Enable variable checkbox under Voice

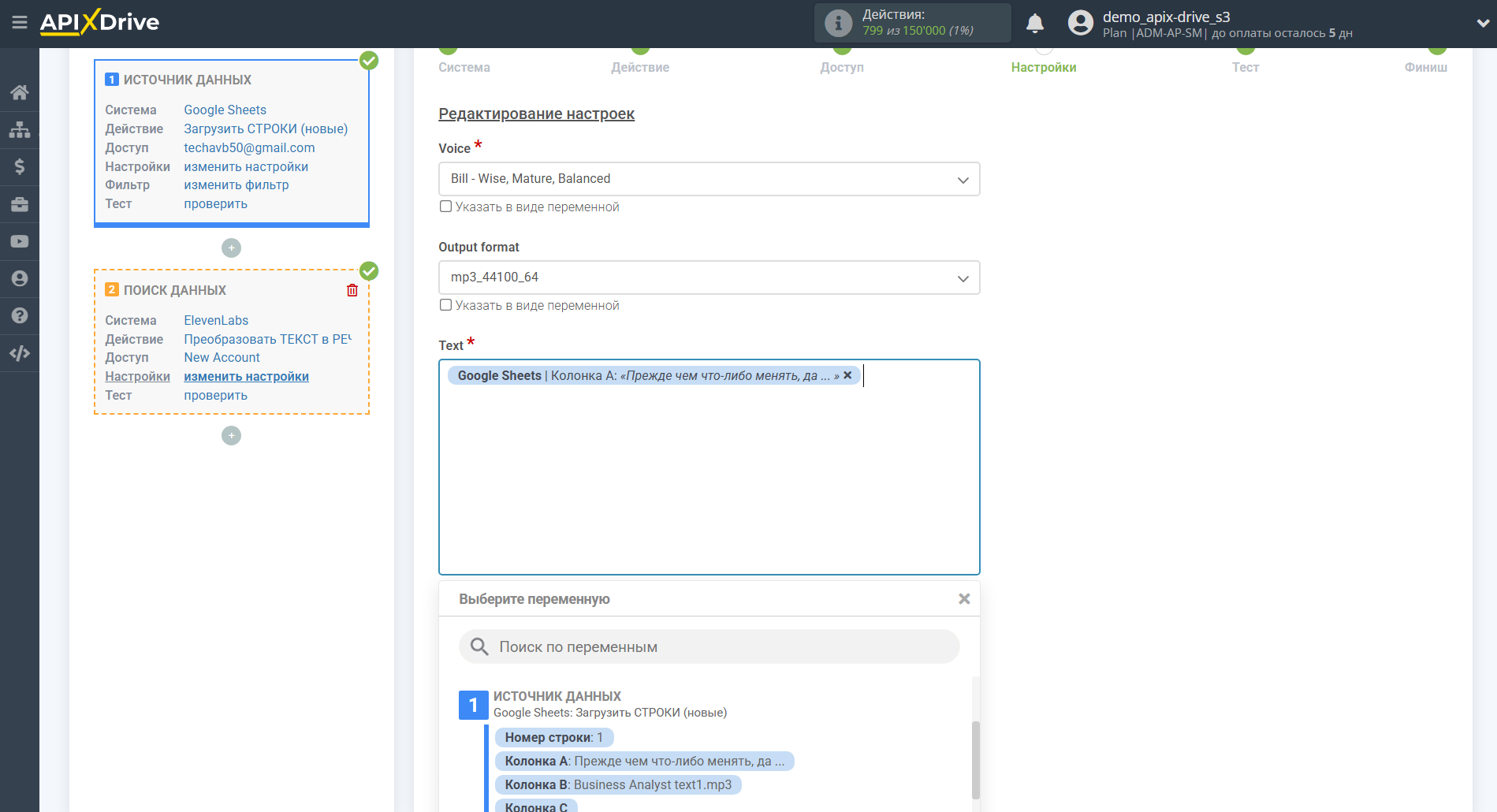pos(446,207)
